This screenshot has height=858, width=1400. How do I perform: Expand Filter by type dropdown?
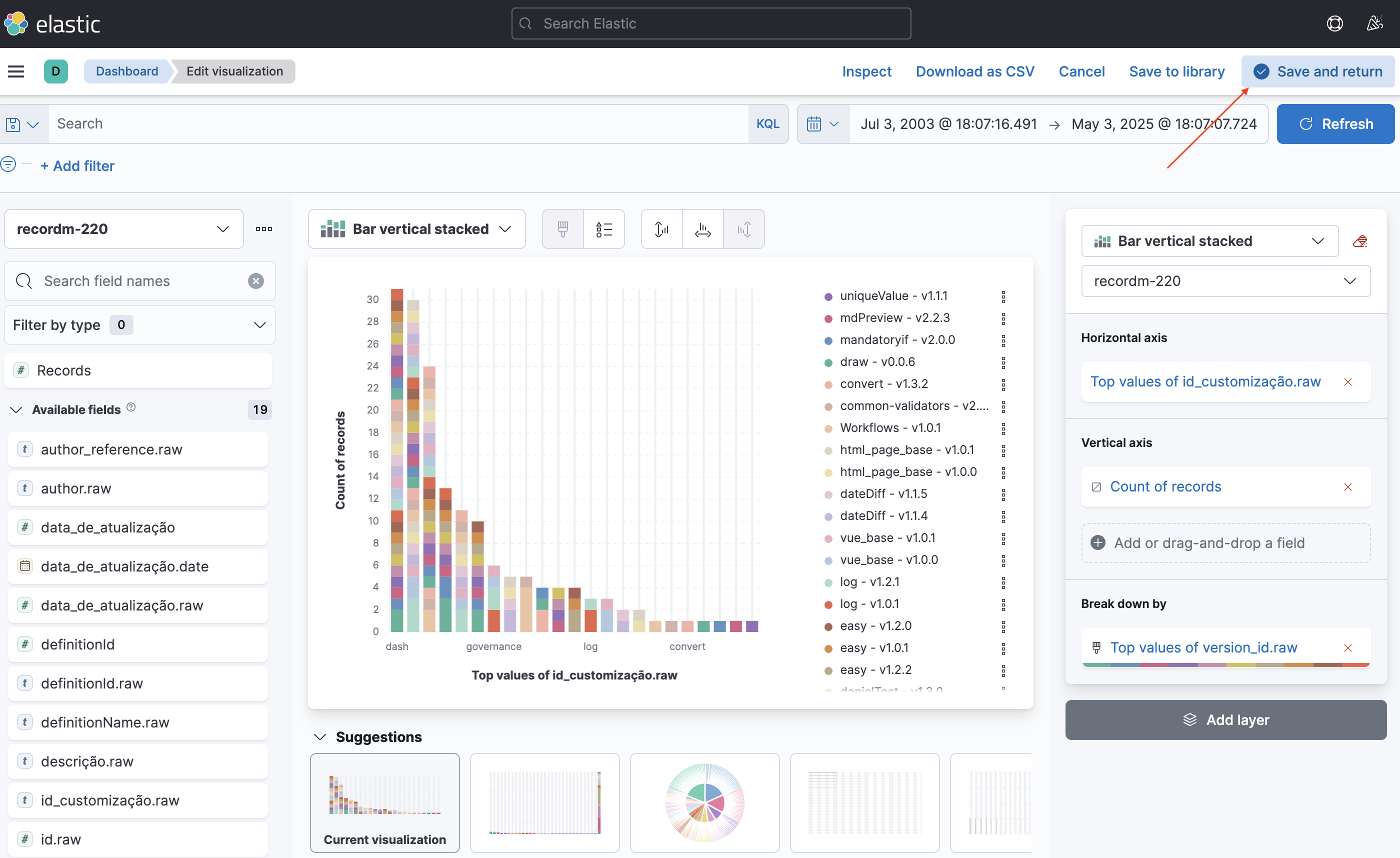139,325
